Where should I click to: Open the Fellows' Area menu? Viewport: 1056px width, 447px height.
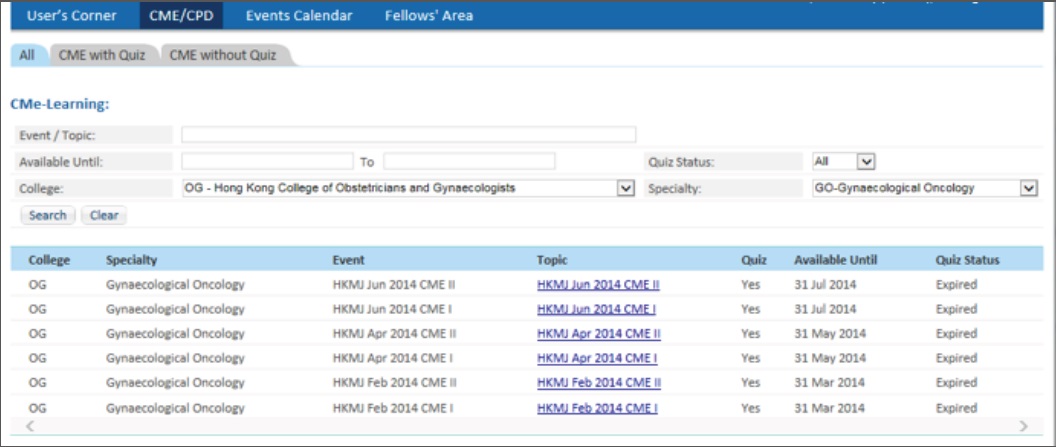coord(429,15)
